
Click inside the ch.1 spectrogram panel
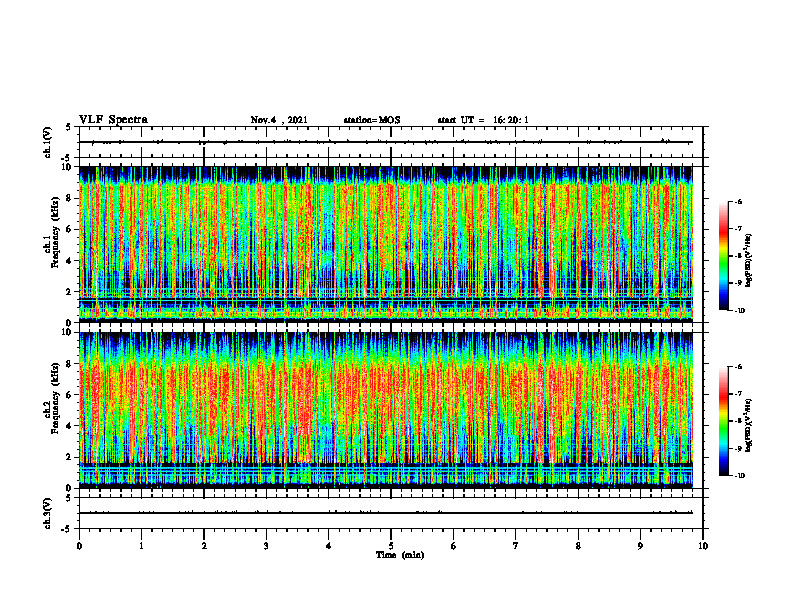click(x=385, y=244)
